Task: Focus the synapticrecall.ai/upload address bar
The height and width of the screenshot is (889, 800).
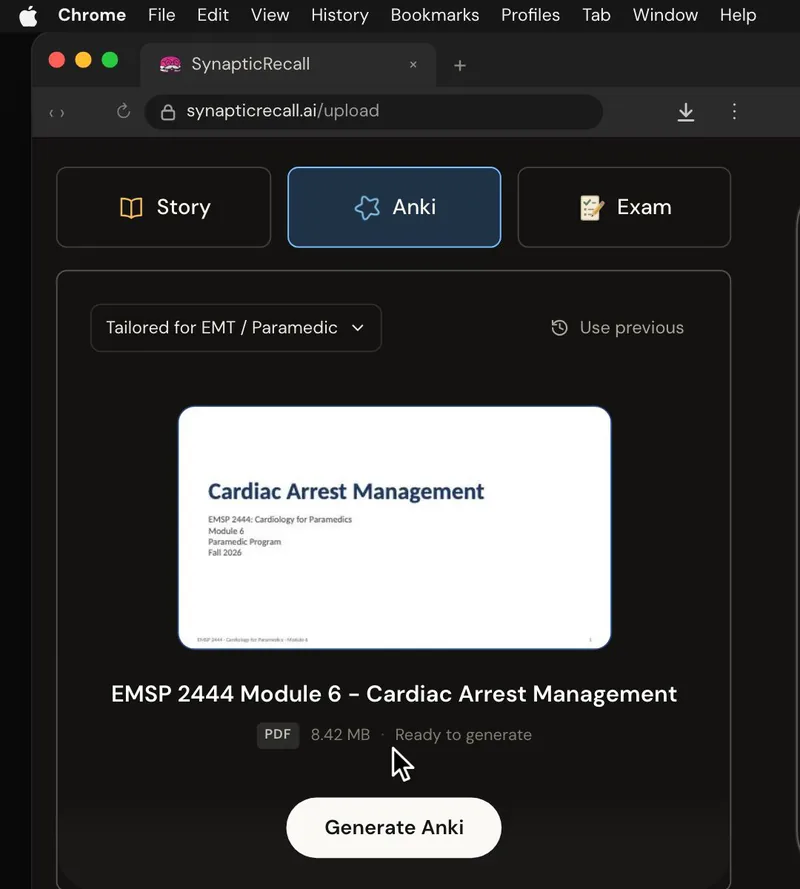Action: click(374, 112)
